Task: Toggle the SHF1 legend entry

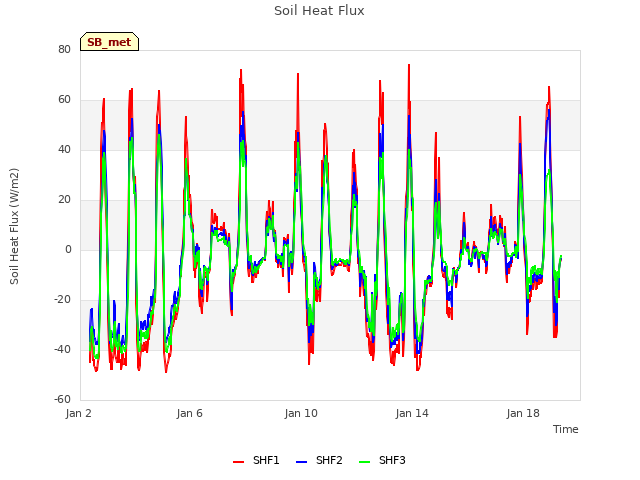Action: [x=256, y=460]
